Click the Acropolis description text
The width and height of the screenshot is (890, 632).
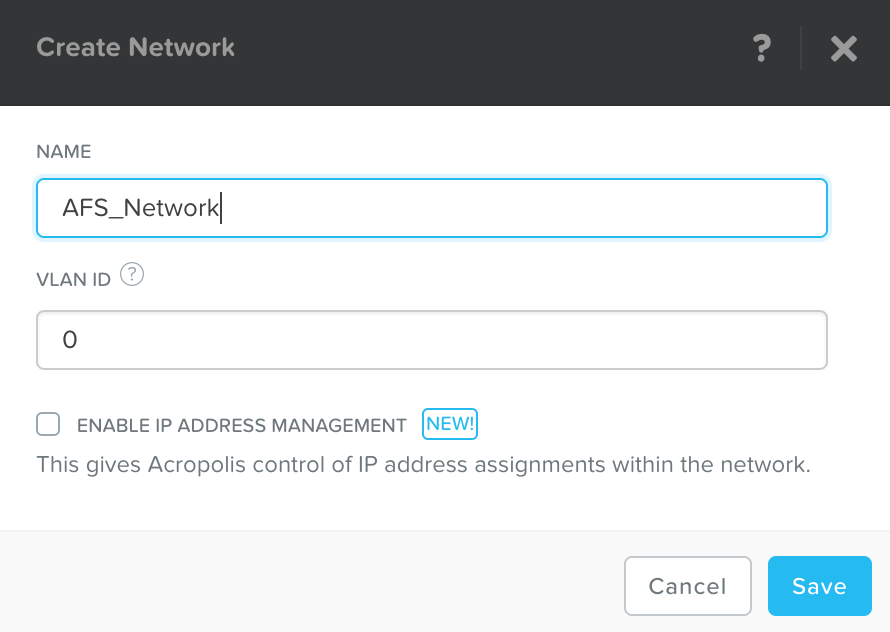point(422,465)
